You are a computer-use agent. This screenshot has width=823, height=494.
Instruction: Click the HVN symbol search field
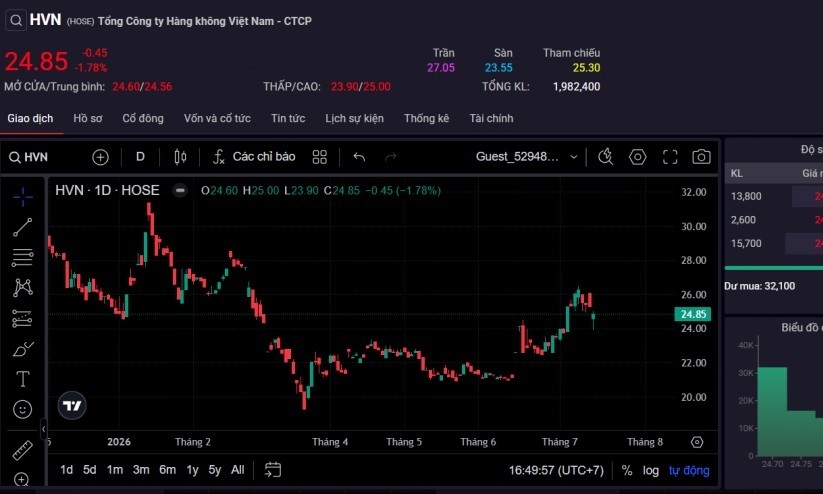[x=29, y=157]
